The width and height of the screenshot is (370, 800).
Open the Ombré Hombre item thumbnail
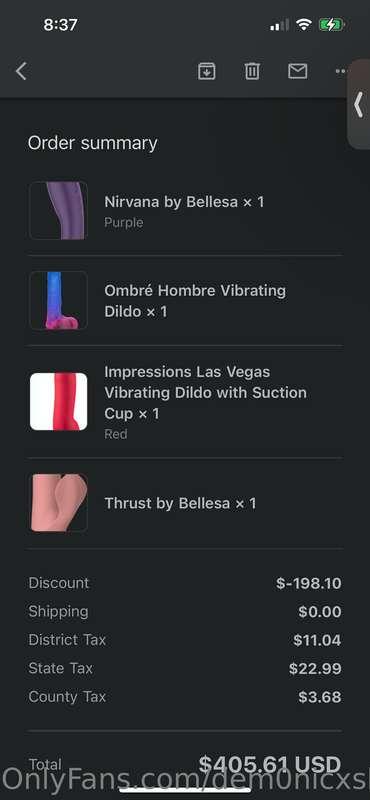pyautogui.click(x=58, y=301)
